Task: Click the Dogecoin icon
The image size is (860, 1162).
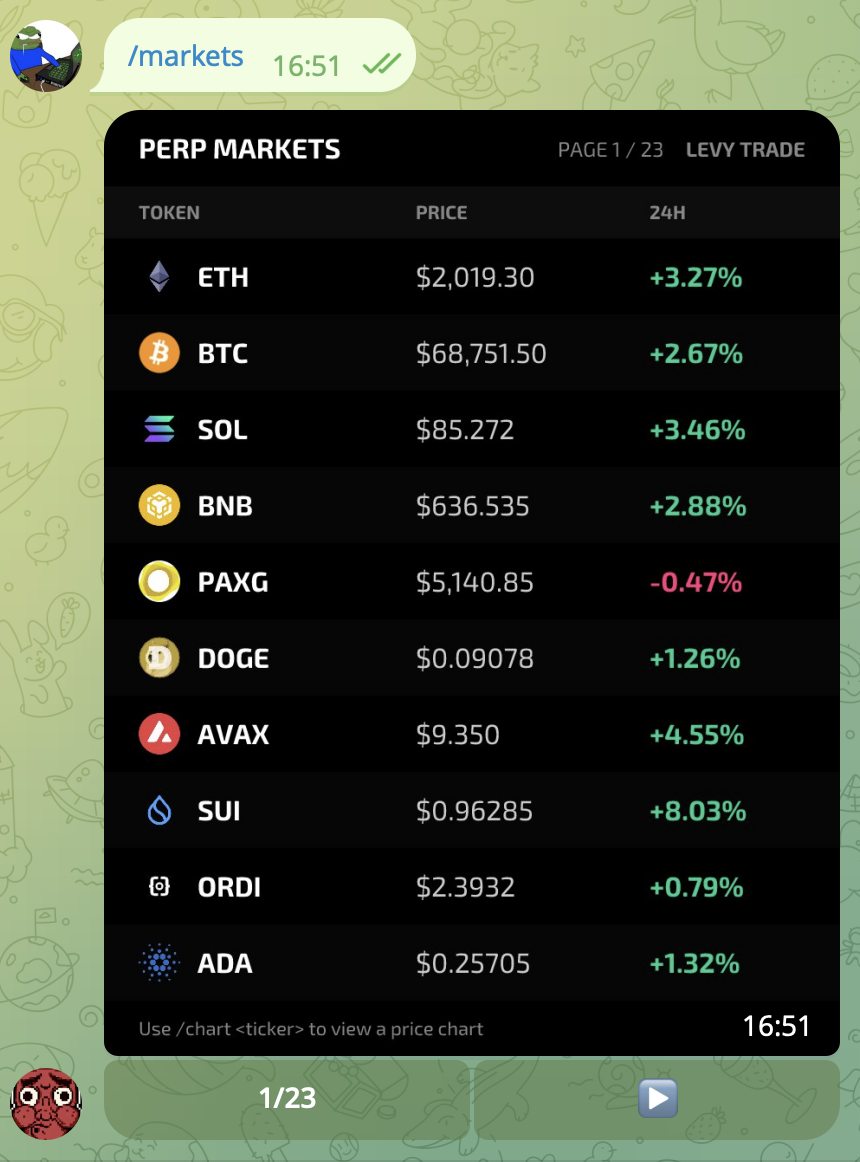Action: tap(159, 658)
